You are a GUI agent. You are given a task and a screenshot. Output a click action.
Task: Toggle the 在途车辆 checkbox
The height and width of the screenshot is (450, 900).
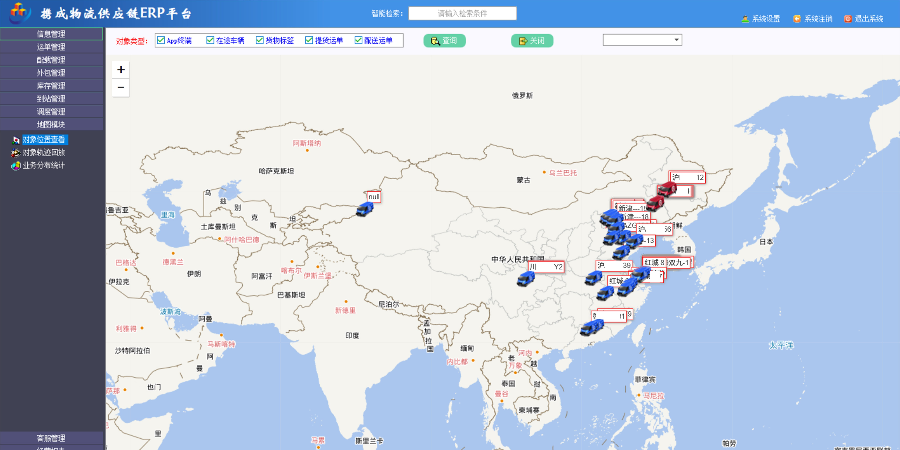[x=210, y=41]
